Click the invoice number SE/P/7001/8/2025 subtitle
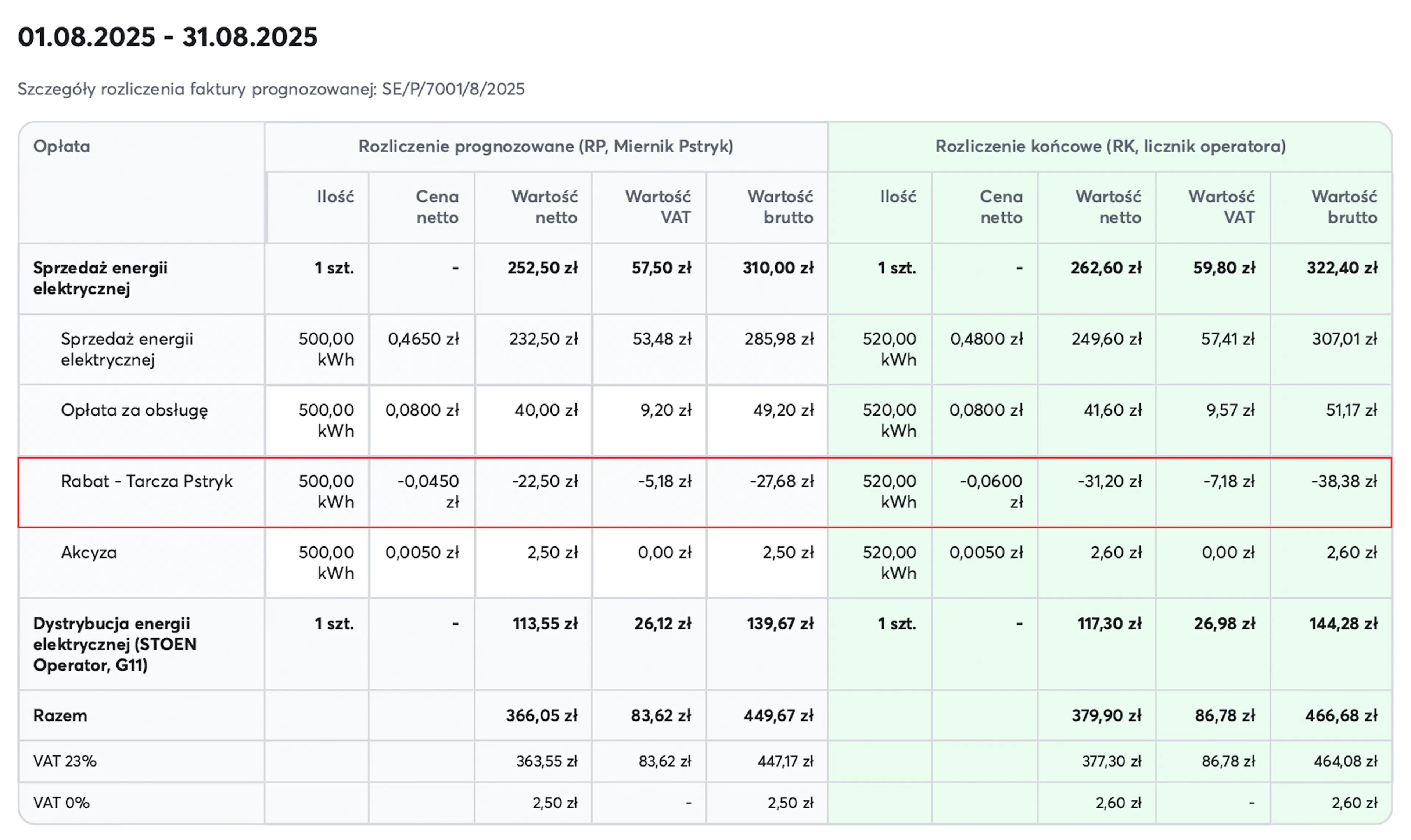 pos(453,89)
